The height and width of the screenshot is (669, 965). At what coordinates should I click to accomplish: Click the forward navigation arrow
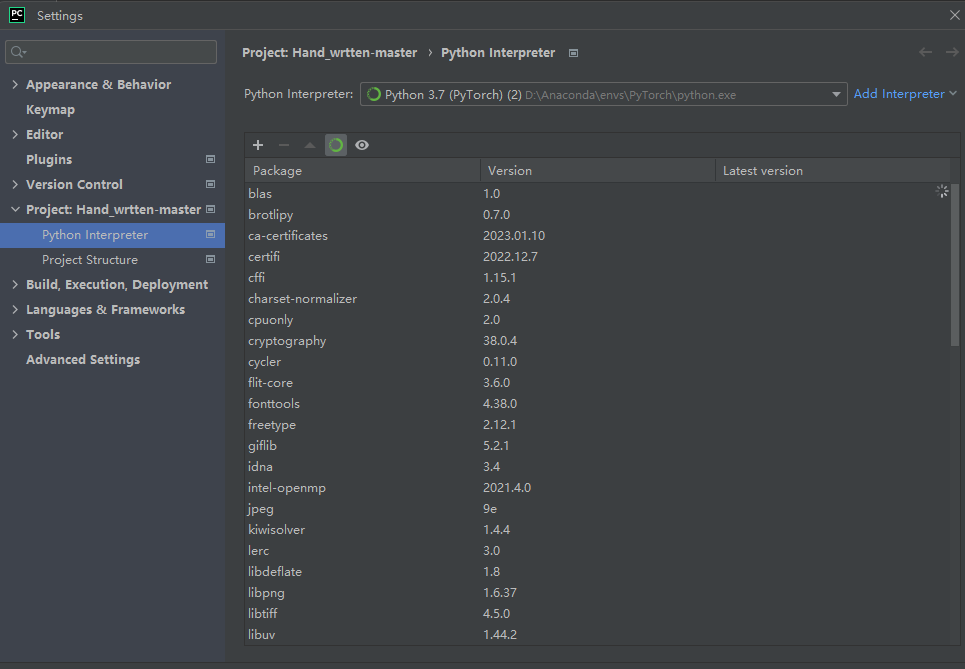click(x=950, y=52)
